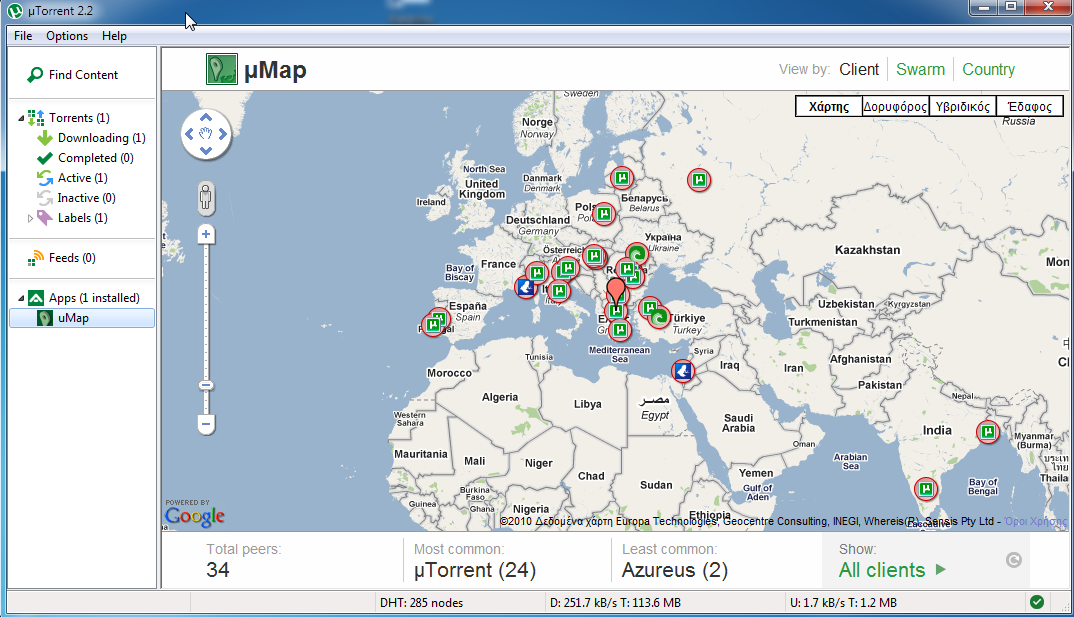Screen dimensions: 1074x617
Task: Select Labels (1) in sidebar
Action: (82, 218)
